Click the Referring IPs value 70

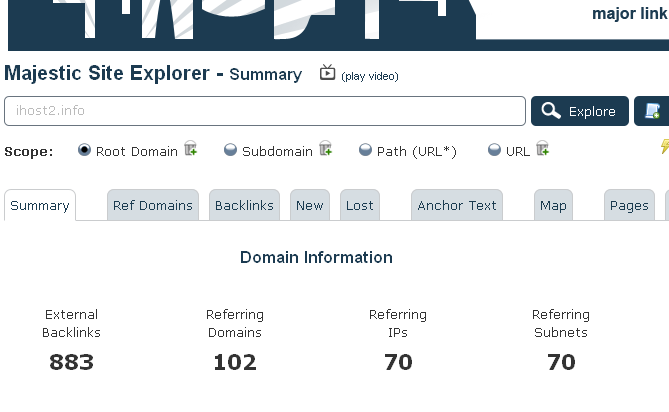398,362
